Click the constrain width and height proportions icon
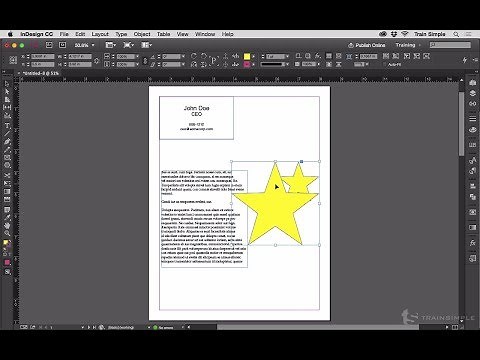Image resolution: width=480 pixels, height=360 pixels. [97, 61]
